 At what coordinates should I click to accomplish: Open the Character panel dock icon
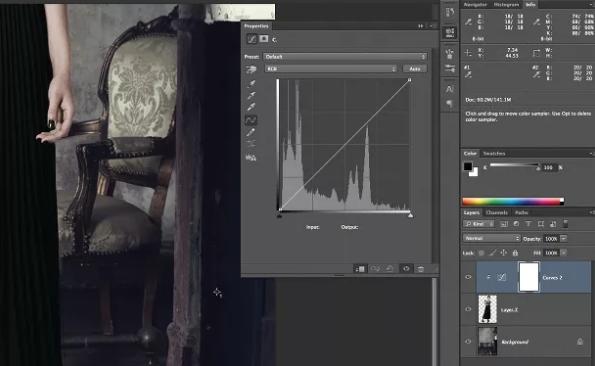coord(450,90)
